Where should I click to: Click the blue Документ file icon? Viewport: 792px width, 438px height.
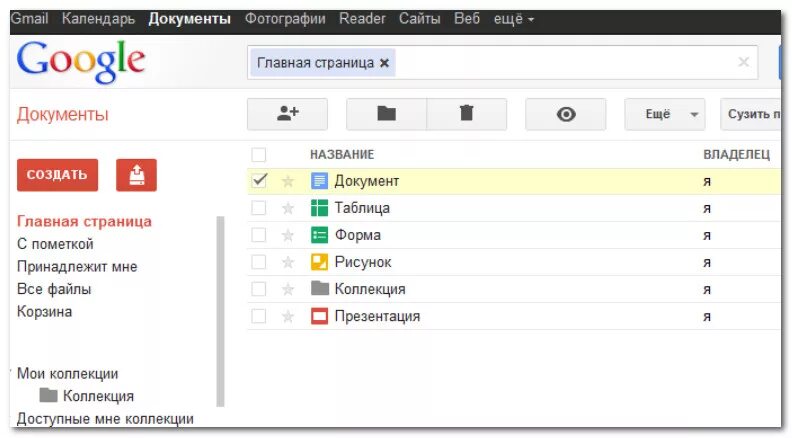point(319,181)
